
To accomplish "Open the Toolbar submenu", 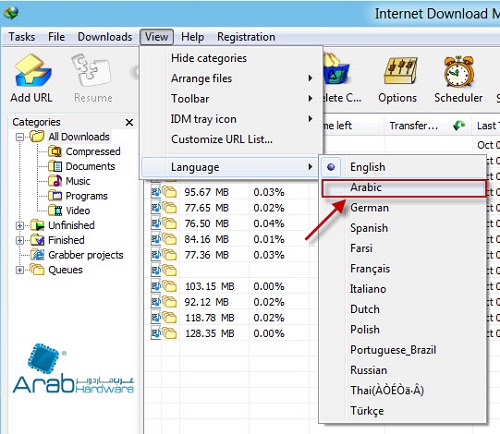I will 230,99.
